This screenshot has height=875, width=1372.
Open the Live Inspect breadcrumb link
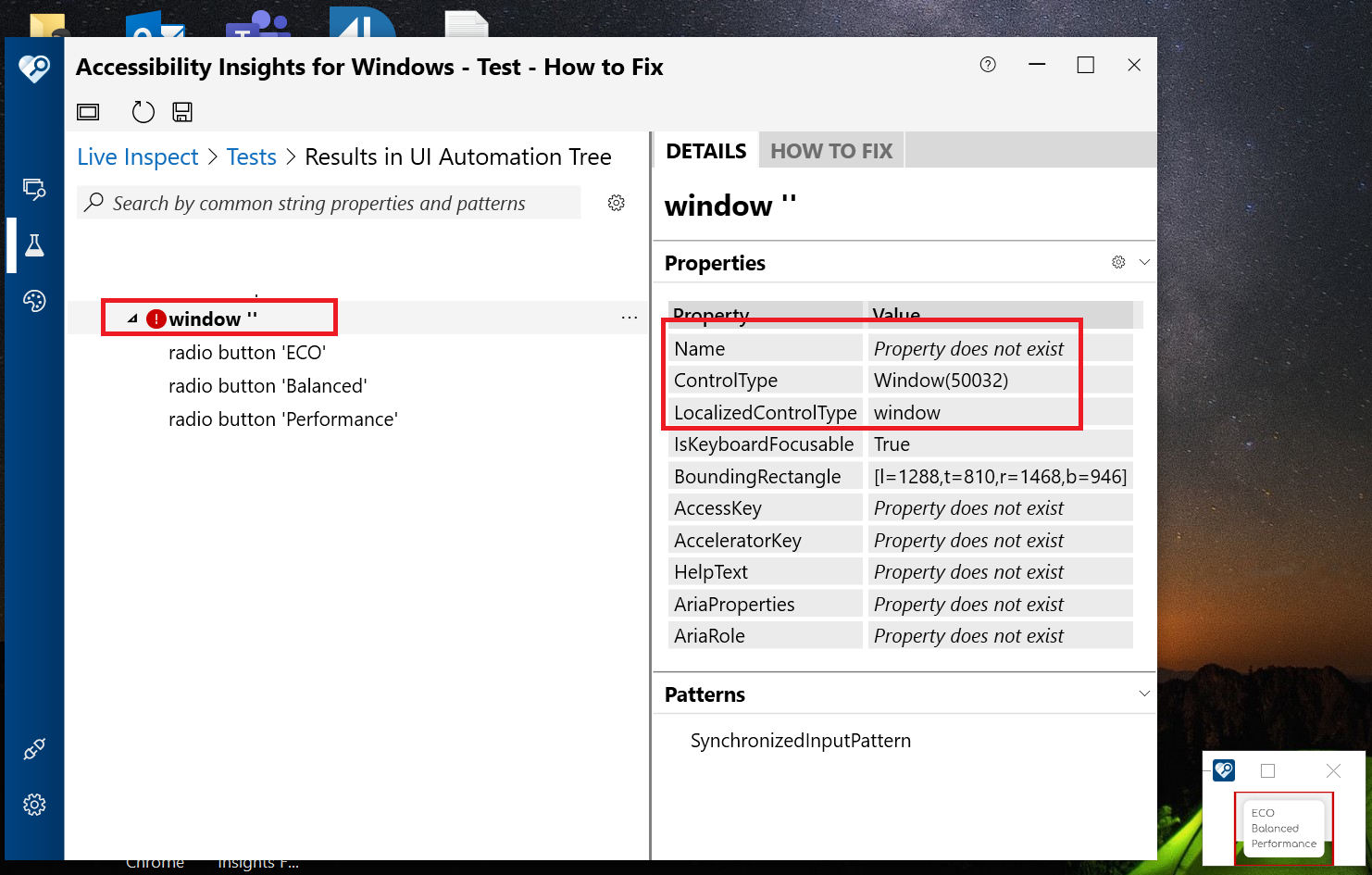(x=137, y=156)
